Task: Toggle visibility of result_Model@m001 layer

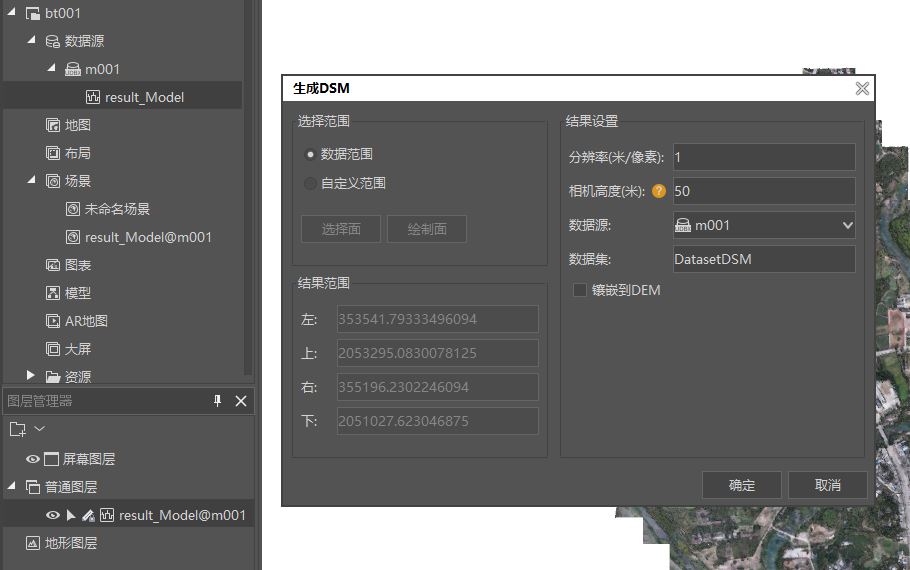Action: tap(52, 515)
